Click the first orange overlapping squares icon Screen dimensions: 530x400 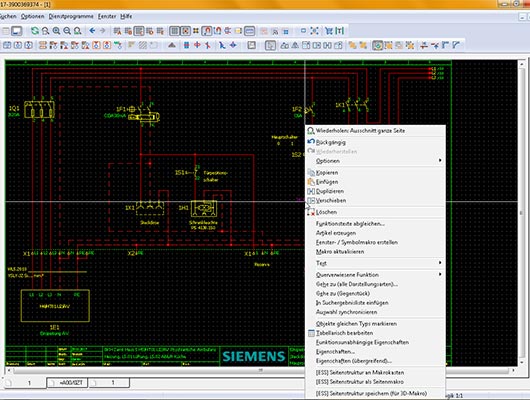(352, 45)
